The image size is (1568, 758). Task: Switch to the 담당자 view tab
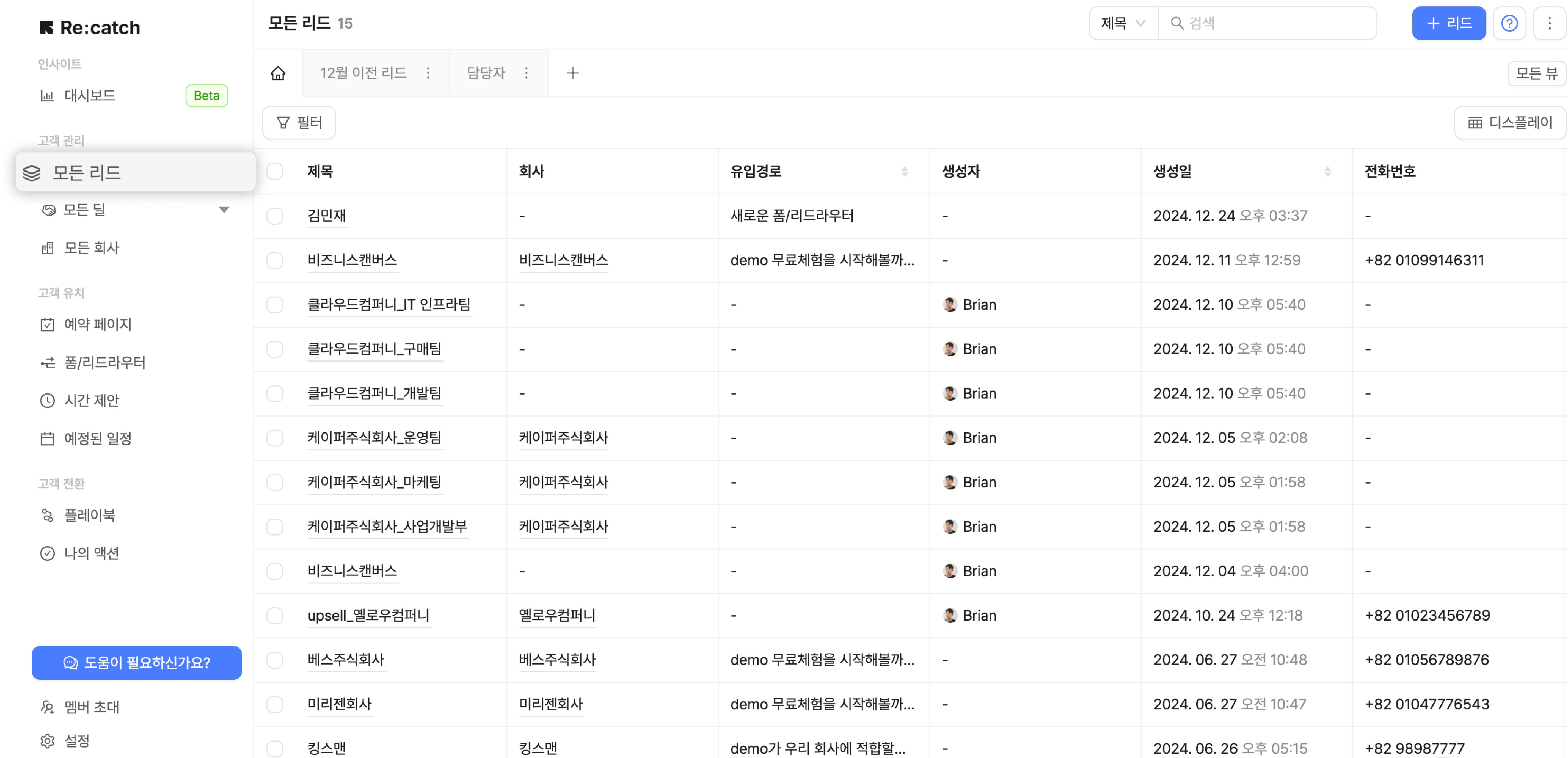[x=486, y=73]
